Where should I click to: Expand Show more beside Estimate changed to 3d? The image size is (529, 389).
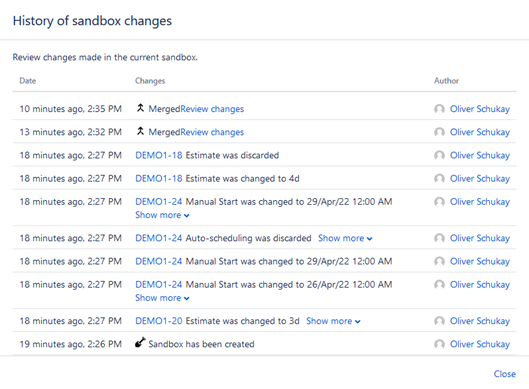point(333,321)
